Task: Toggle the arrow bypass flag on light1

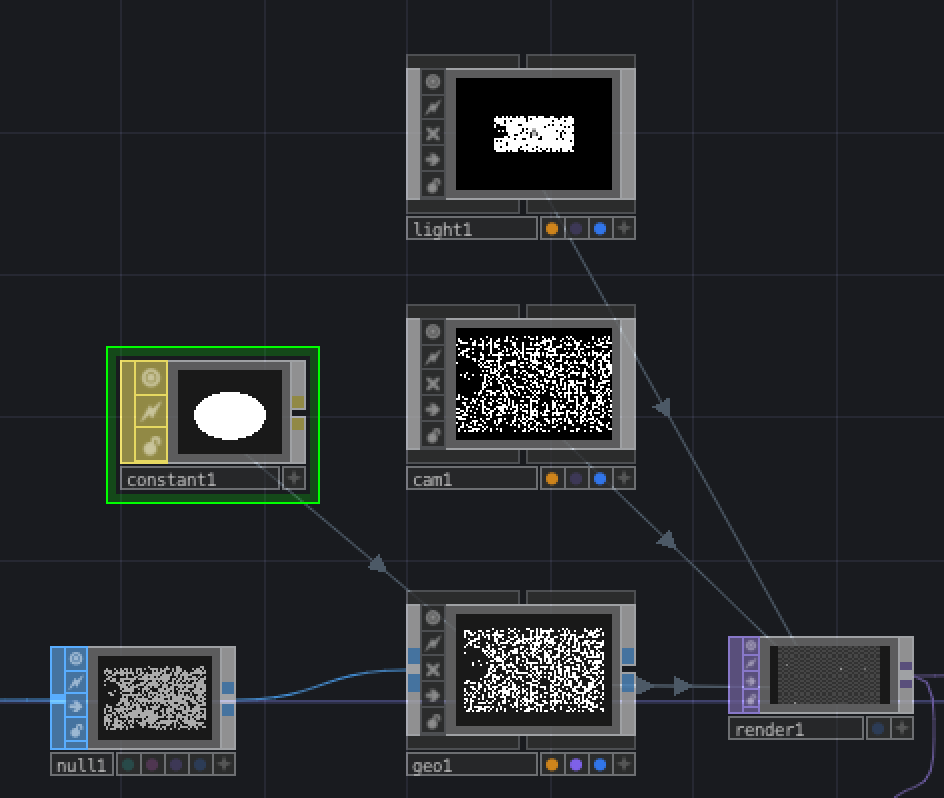Action: pos(433,160)
